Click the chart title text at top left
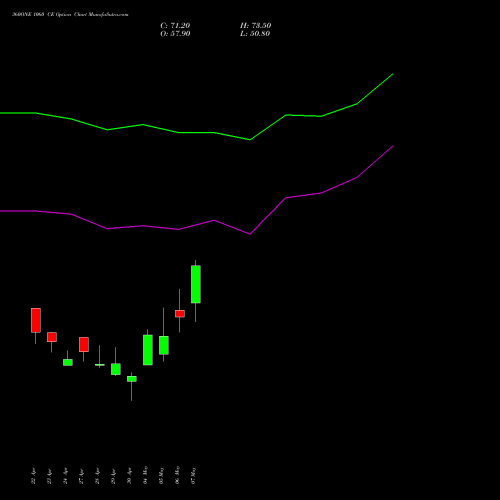Screen dimensions: 500x500 click(70, 15)
